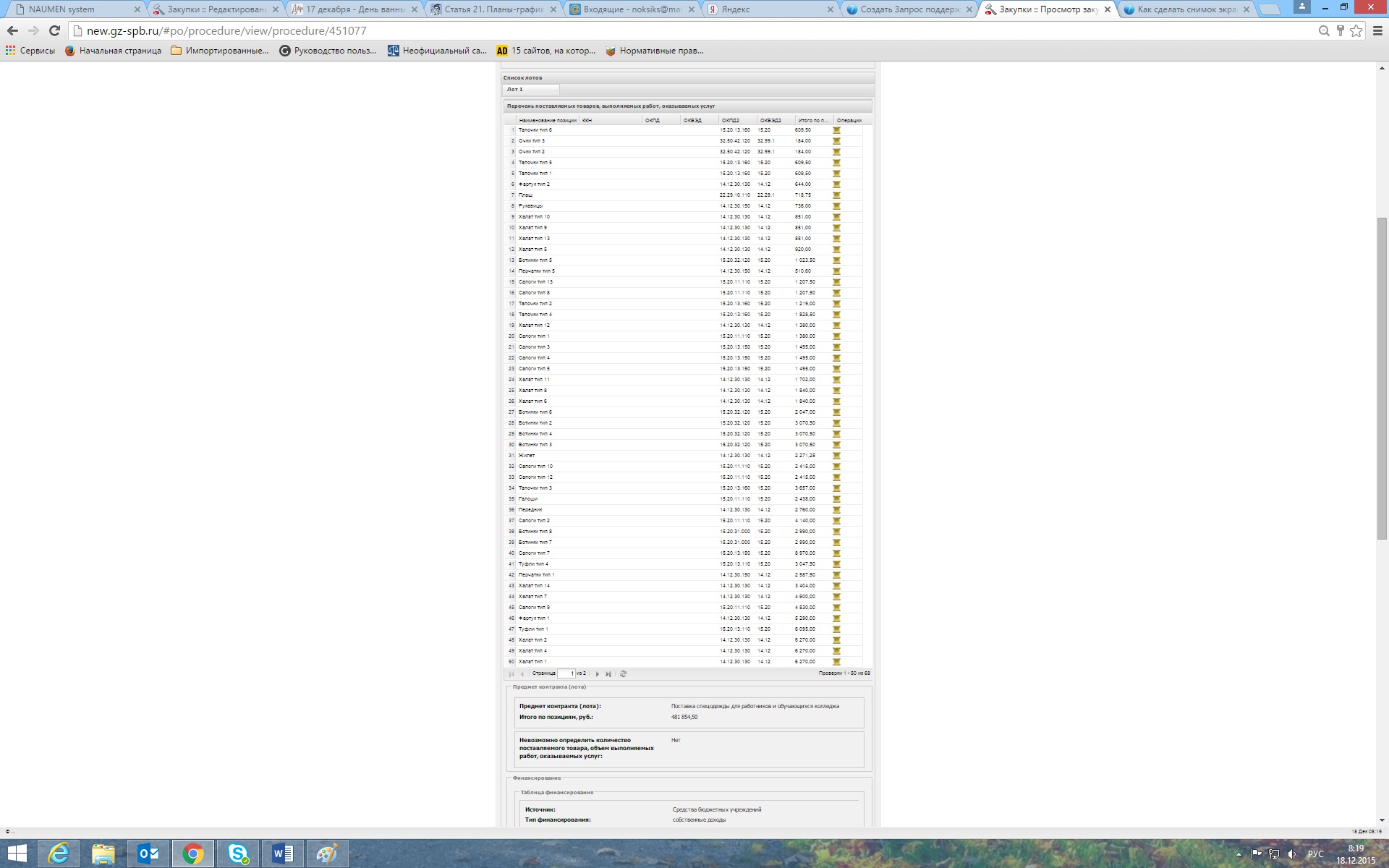Open operations icon for Галоши row
The image size is (1389, 868).
point(836,499)
